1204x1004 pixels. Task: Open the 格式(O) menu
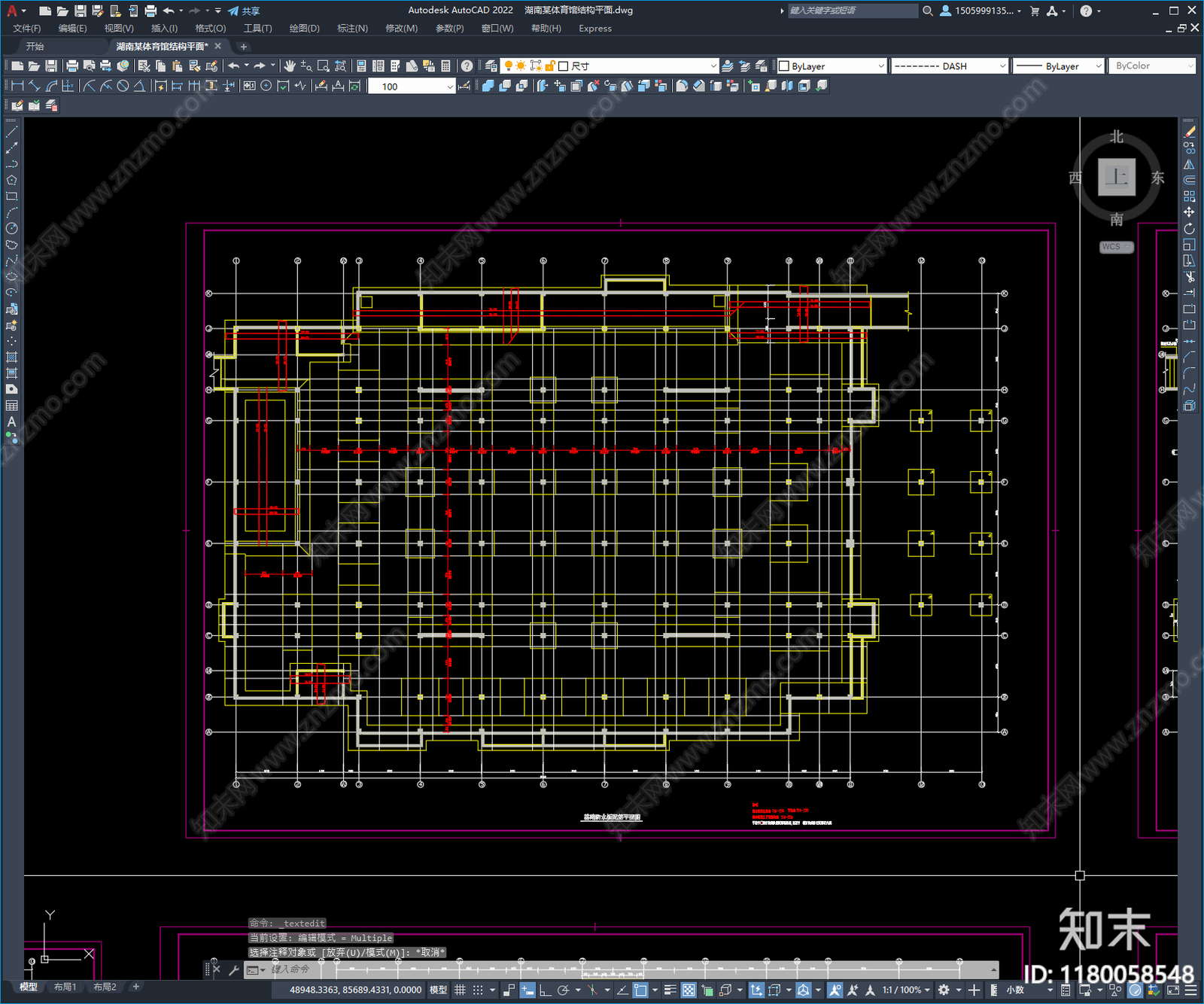pos(211,29)
